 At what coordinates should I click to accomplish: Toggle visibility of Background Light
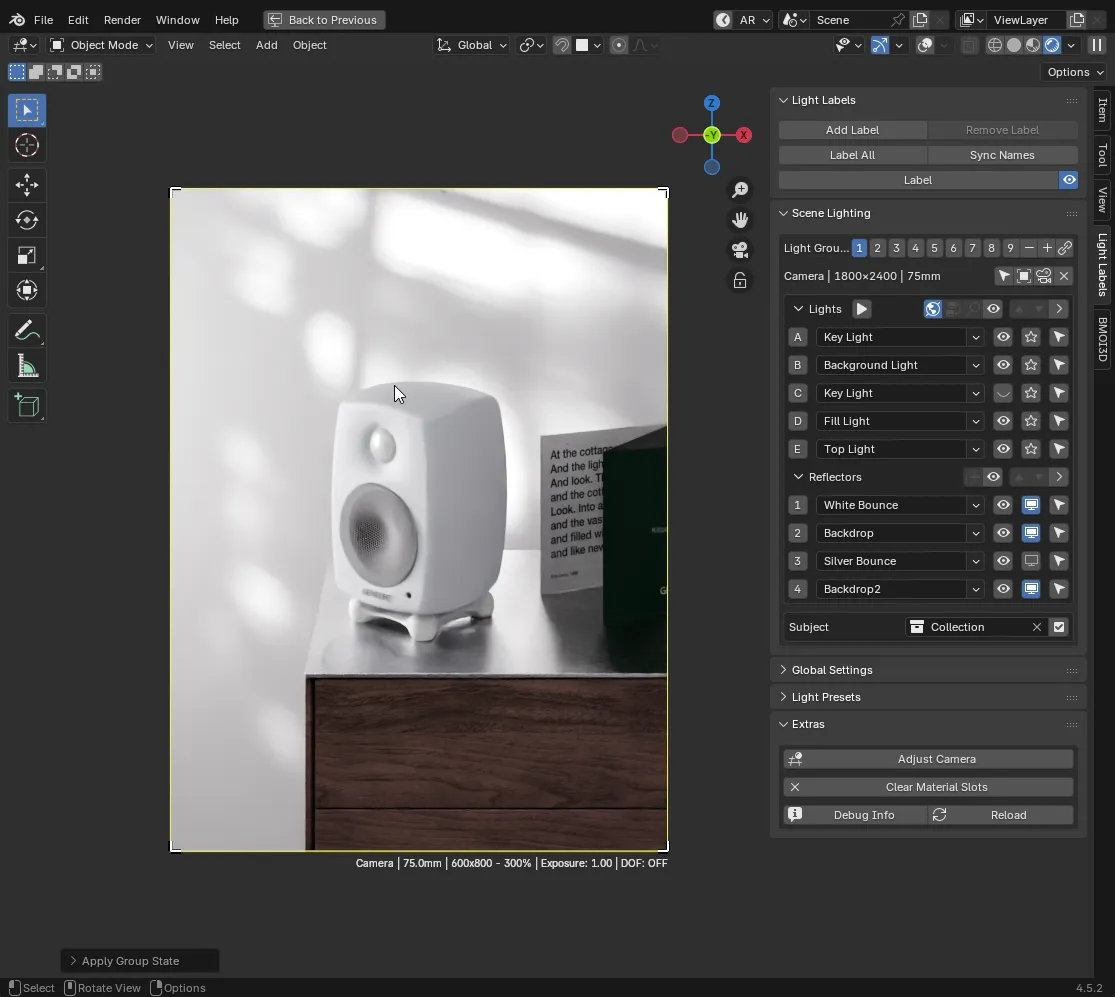(1003, 365)
